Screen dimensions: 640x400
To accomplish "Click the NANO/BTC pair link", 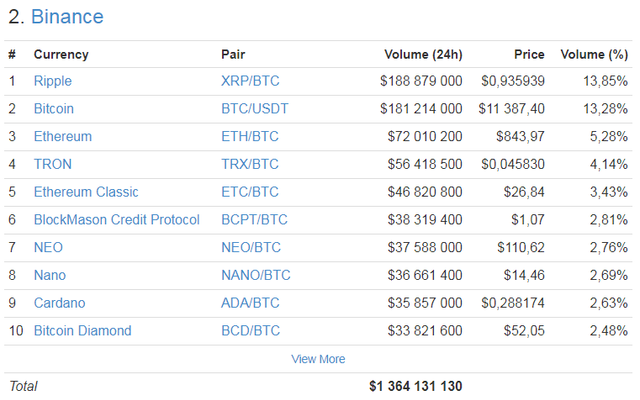I will [254, 275].
